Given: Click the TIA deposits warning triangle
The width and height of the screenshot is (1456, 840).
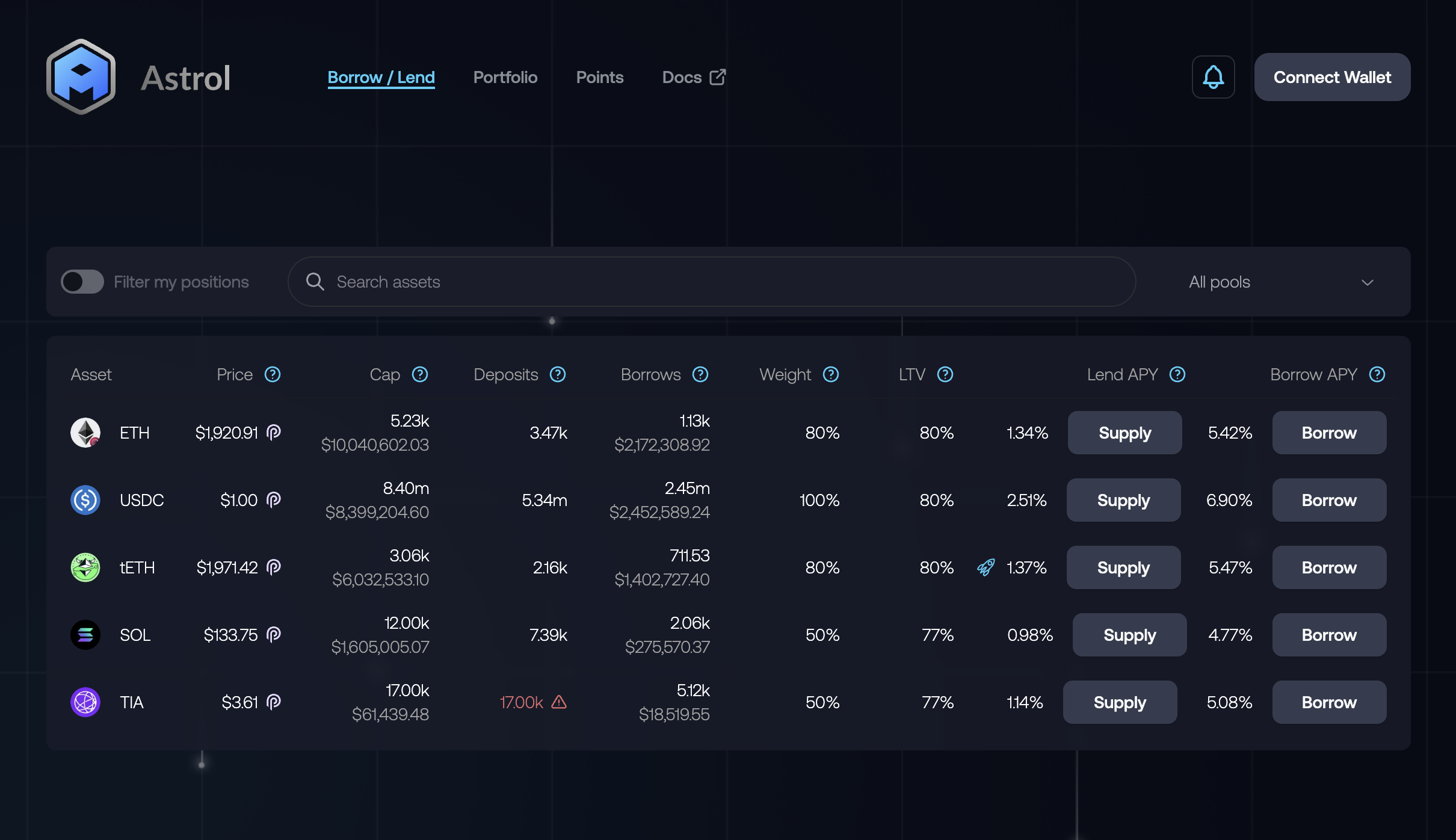Looking at the screenshot, I should pos(559,702).
